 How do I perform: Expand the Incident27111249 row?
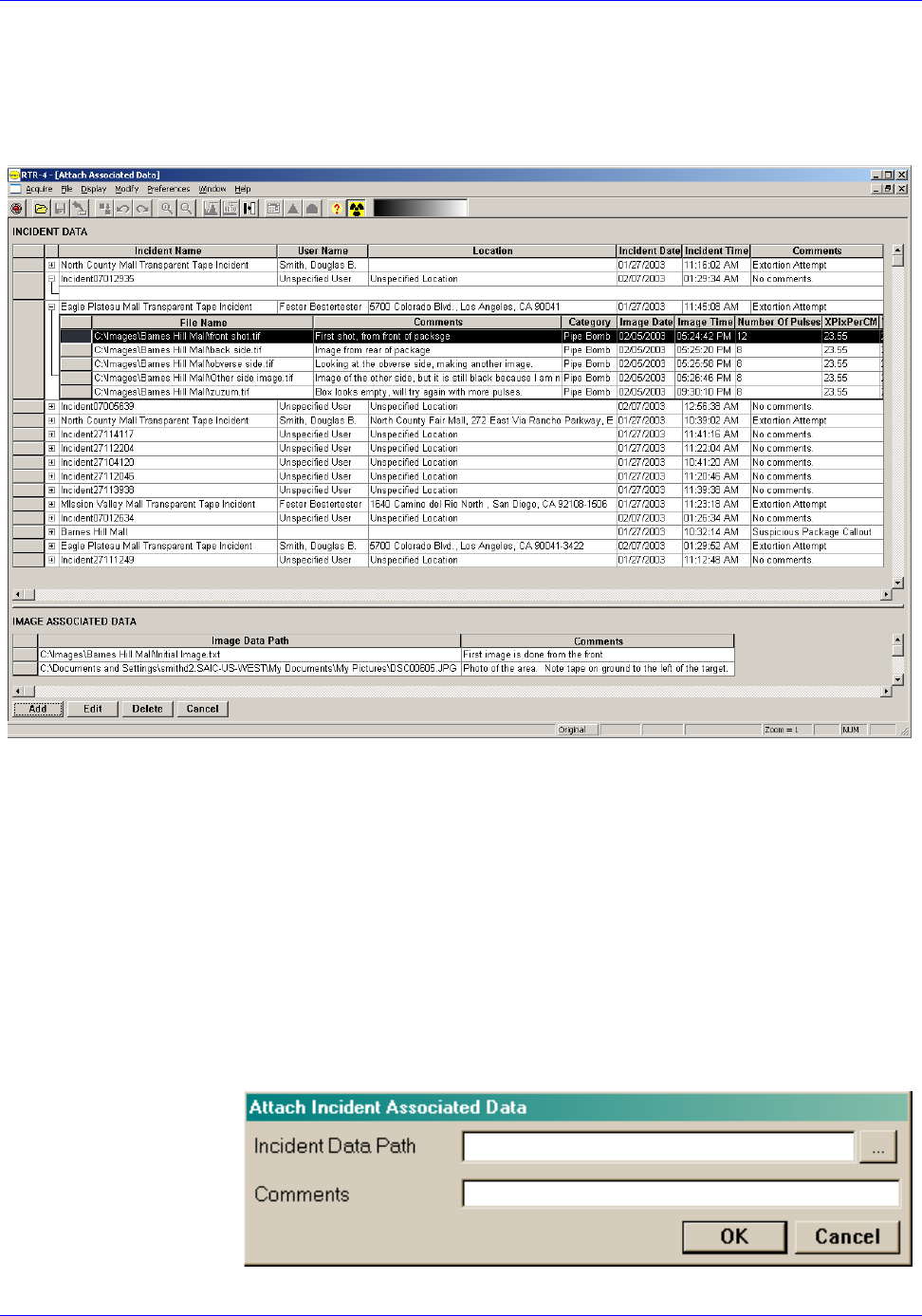coord(52,561)
